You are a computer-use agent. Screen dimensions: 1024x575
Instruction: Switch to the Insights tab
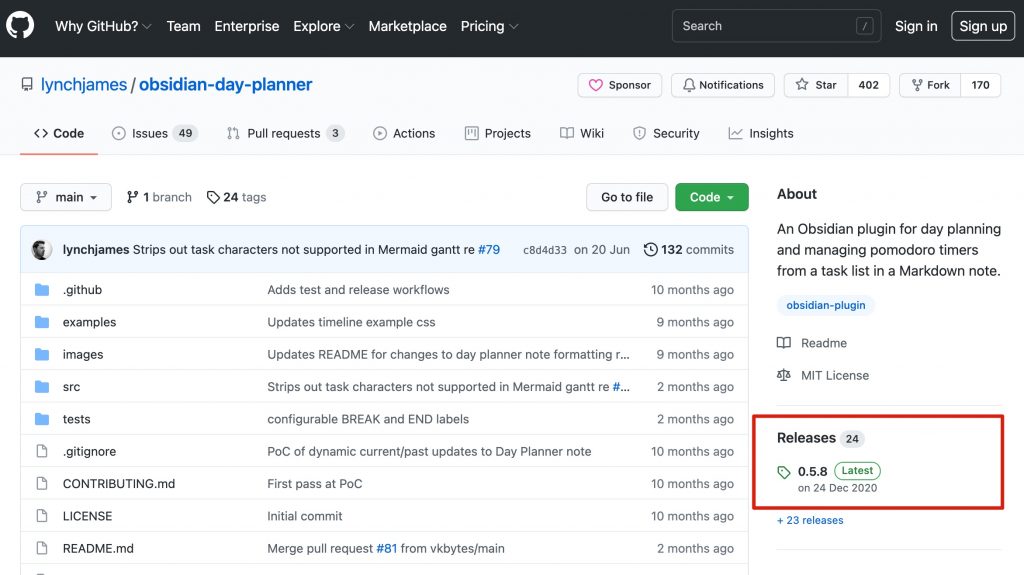(761, 133)
